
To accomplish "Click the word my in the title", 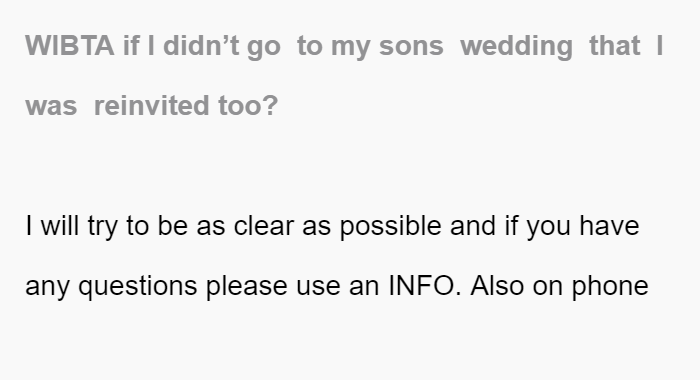I will [x=350, y=48].
